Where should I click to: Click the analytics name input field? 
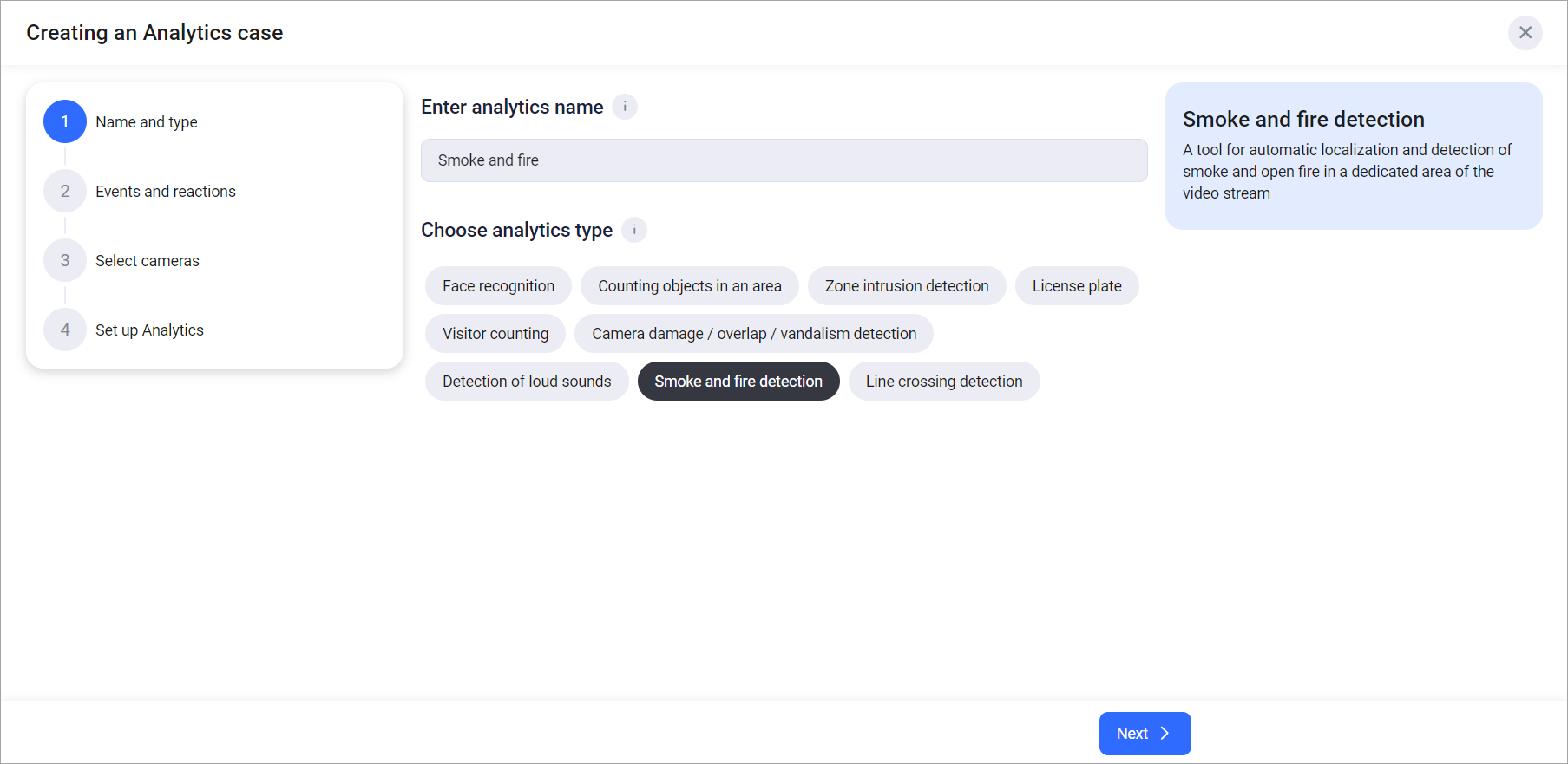point(784,160)
